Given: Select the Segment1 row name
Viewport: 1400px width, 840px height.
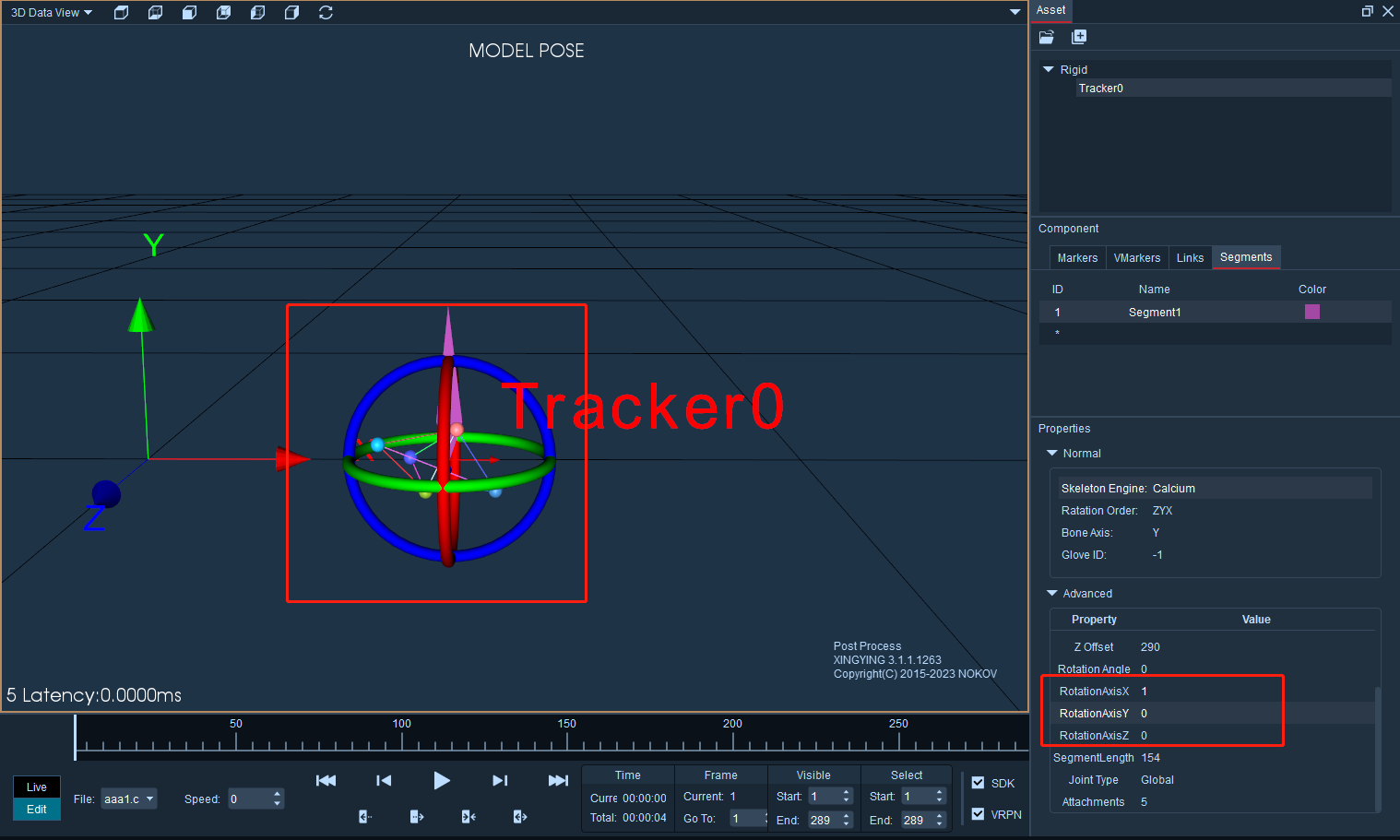Looking at the screenshot, I should coord(1155,313).
